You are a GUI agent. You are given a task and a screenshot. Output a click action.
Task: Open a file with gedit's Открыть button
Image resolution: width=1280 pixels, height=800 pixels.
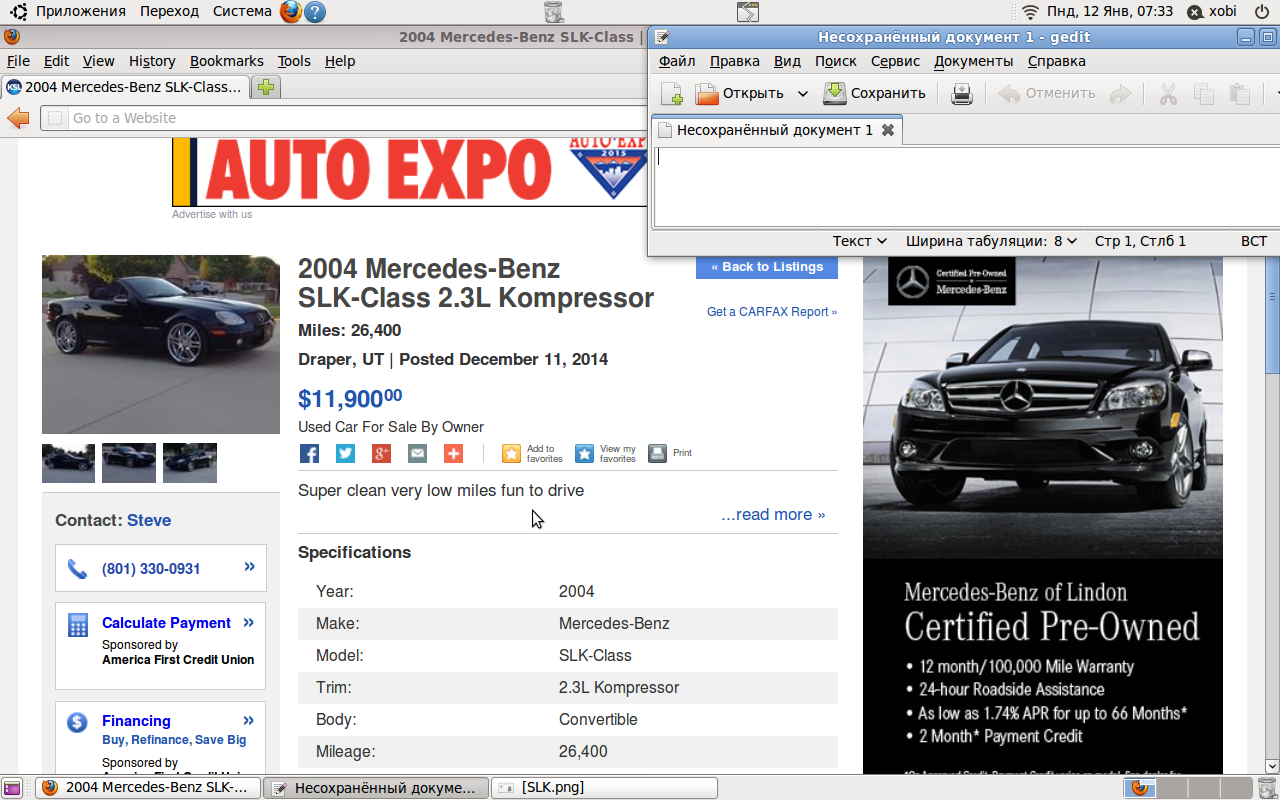[740, 94]
